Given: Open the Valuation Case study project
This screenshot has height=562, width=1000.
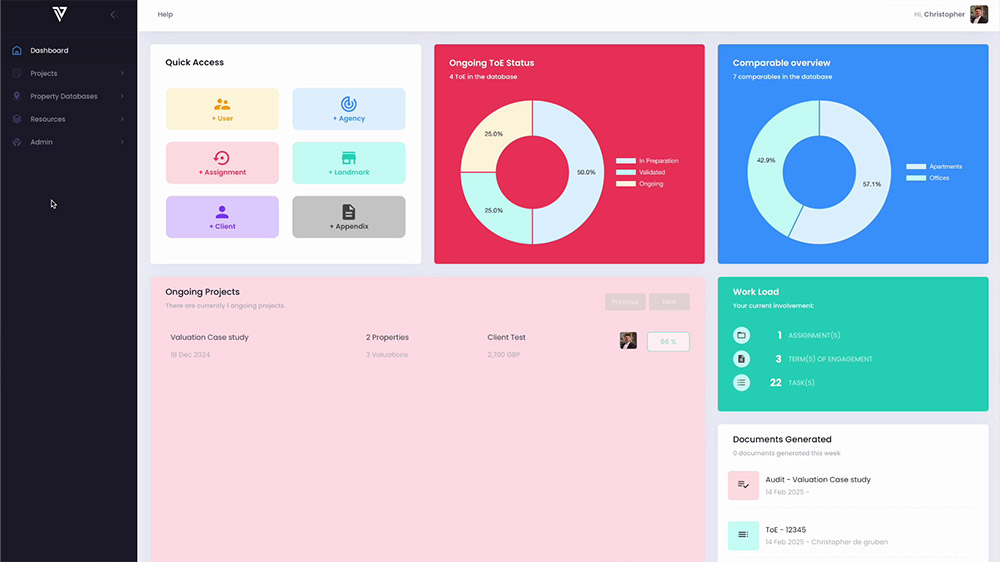Looking at the screenshot, I should 209,337.
